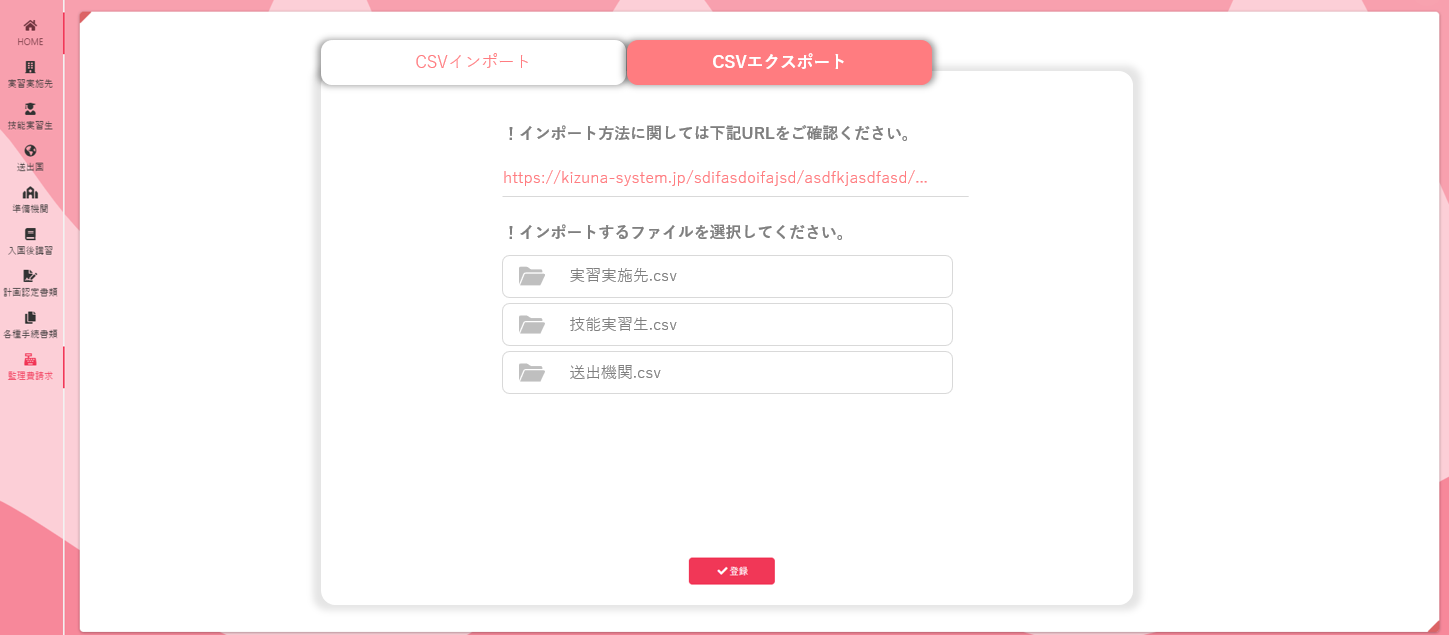
Task: Open 準備機関 icon in sidebar
Action: click(x=30, y=193)
